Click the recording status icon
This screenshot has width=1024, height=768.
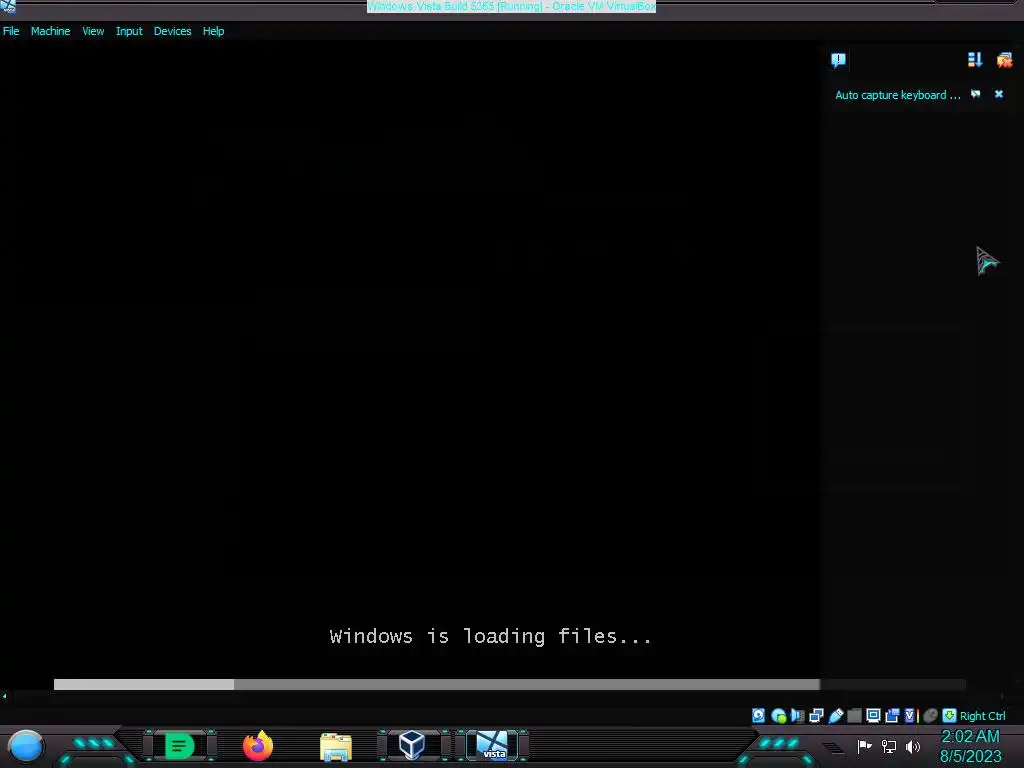click(892, 716)
